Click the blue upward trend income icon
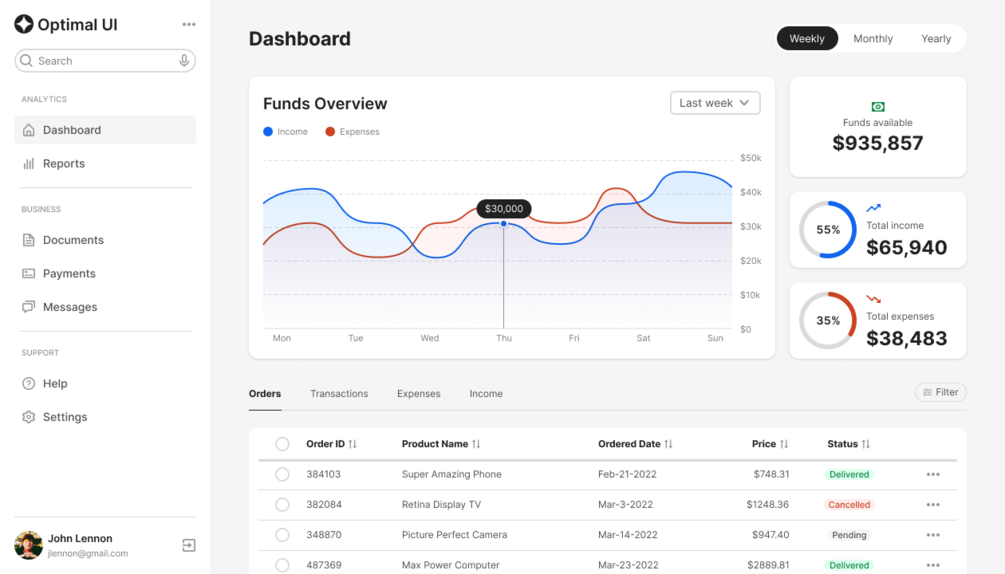The width and height of the screenshot is (1005, 574). tap(873, 208)
